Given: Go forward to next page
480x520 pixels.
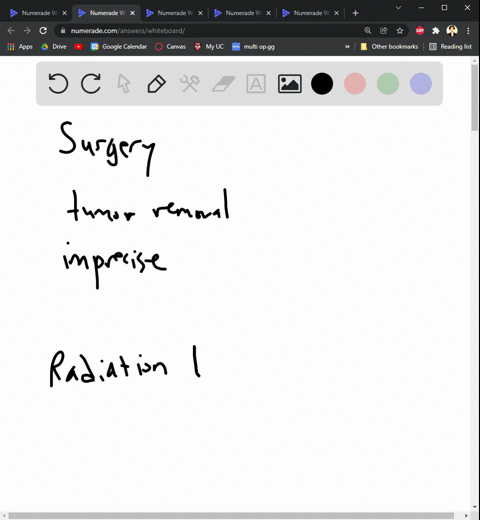Looking at the screenshot, I should (x=27, y=31).
